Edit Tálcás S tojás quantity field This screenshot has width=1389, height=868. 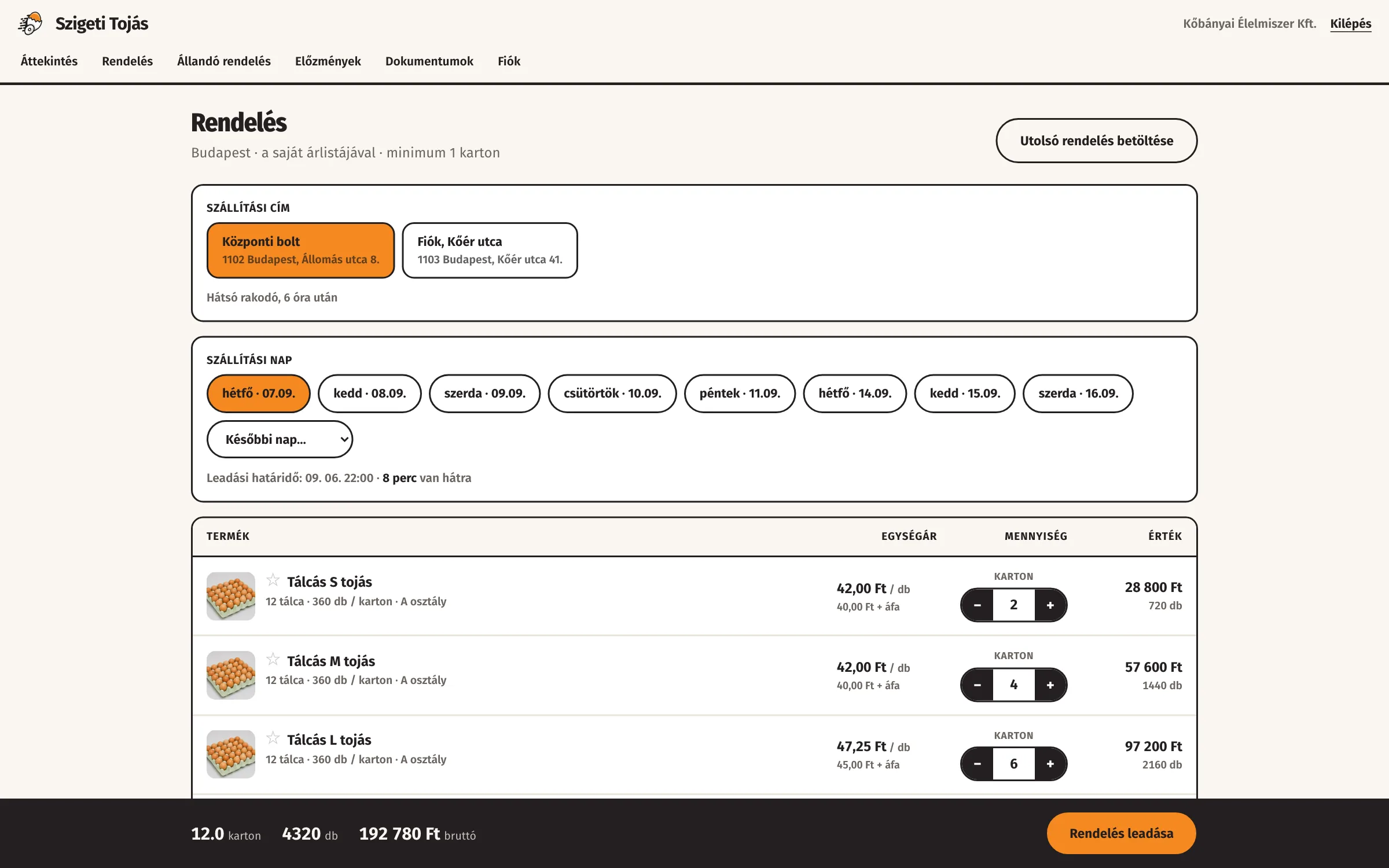click(1014, 605)
